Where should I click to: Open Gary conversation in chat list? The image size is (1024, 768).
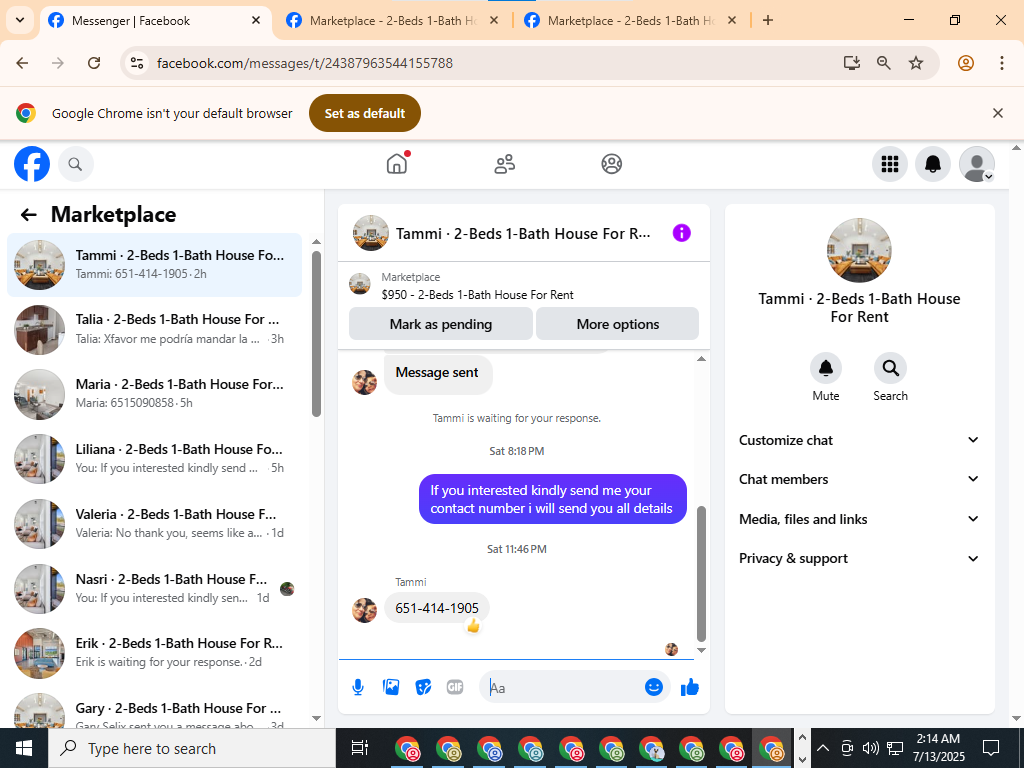pos(155,709)
